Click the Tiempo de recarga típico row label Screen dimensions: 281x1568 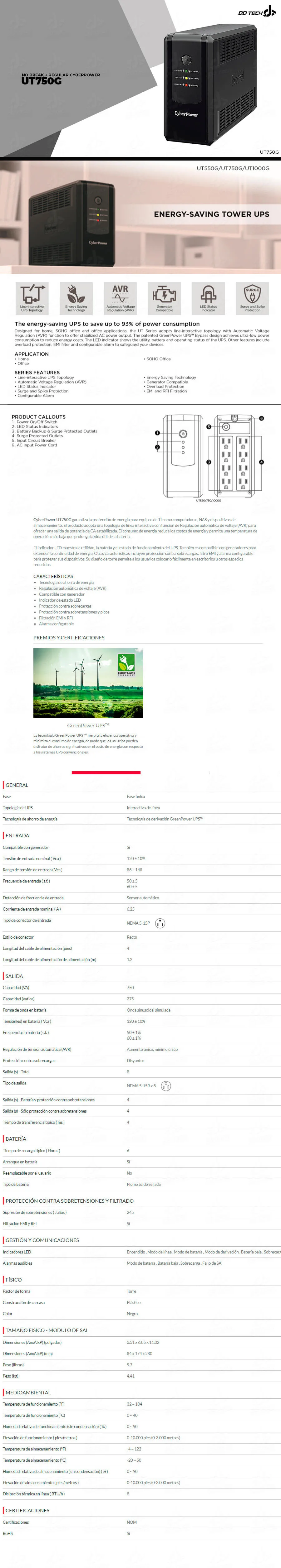32,1150
